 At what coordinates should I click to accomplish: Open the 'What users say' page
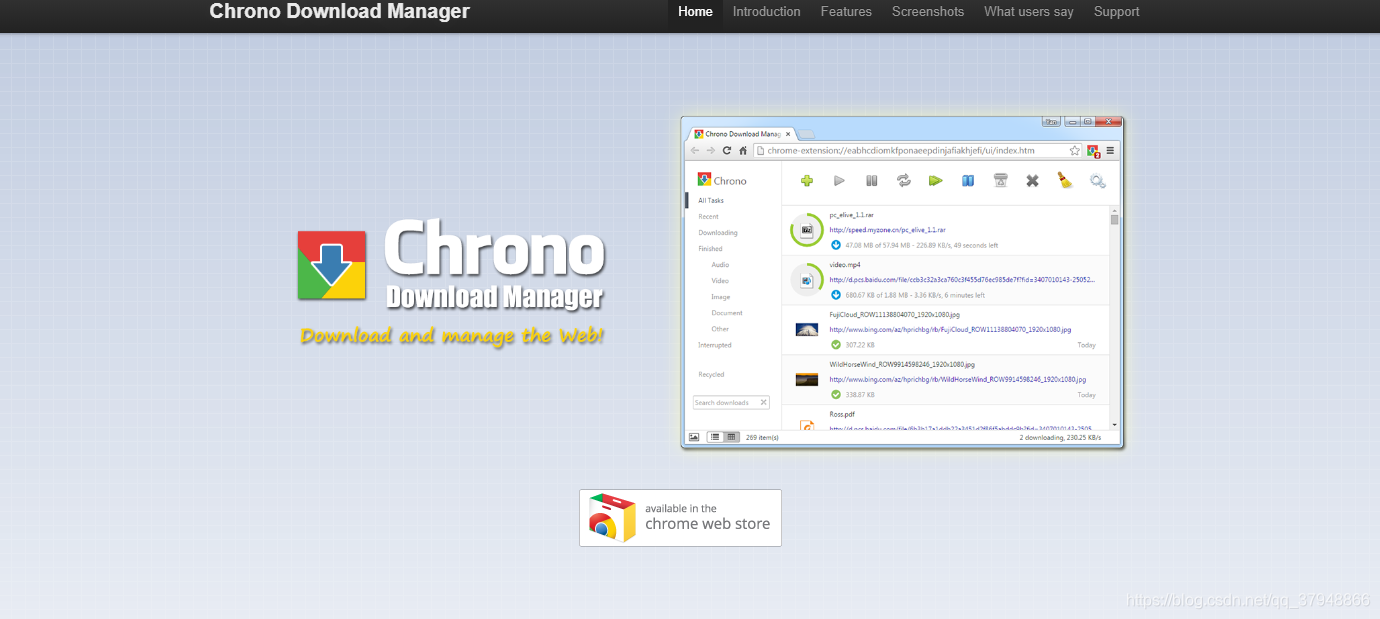[x=1029, y=12]
